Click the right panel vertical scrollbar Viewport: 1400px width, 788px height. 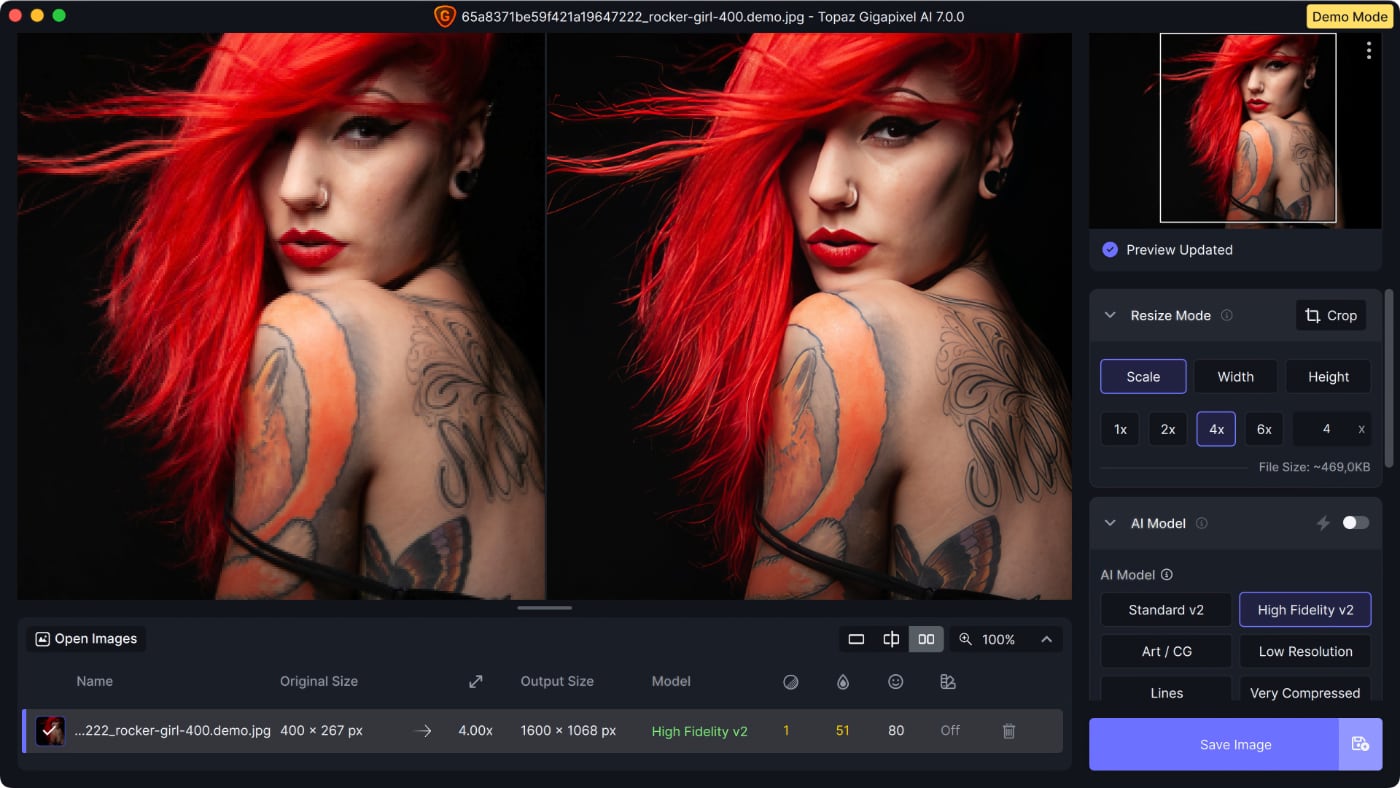coord(1388,378)
